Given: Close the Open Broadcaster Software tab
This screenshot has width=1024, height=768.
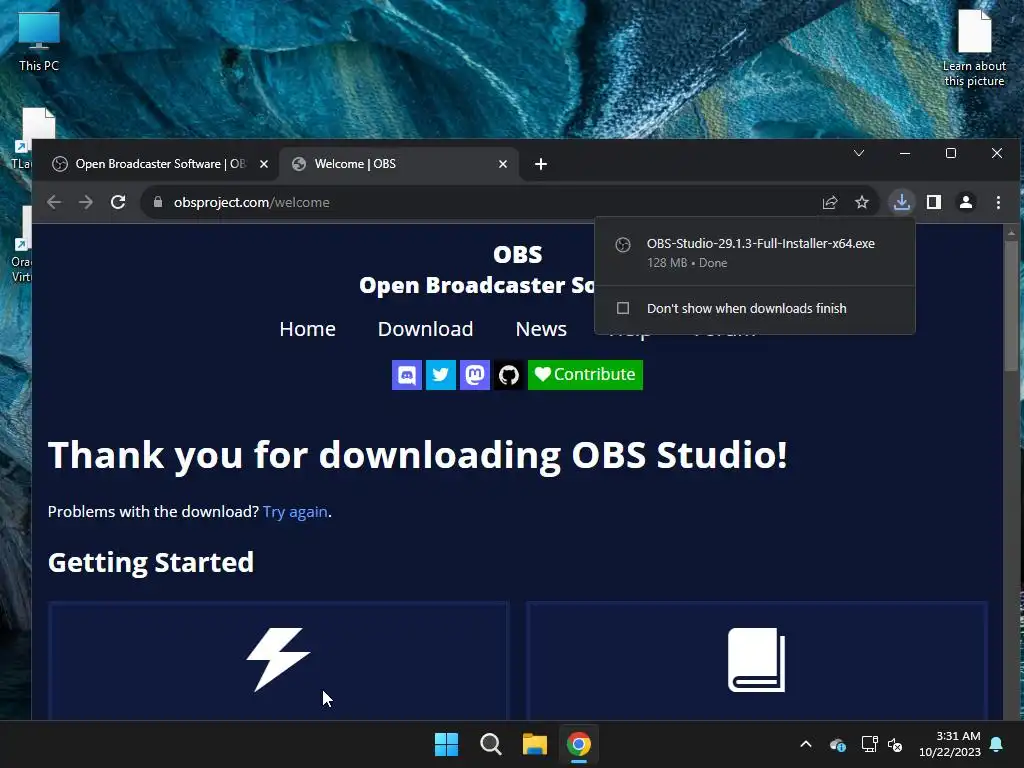Looking at the screenshot, I should pos(264,164).
